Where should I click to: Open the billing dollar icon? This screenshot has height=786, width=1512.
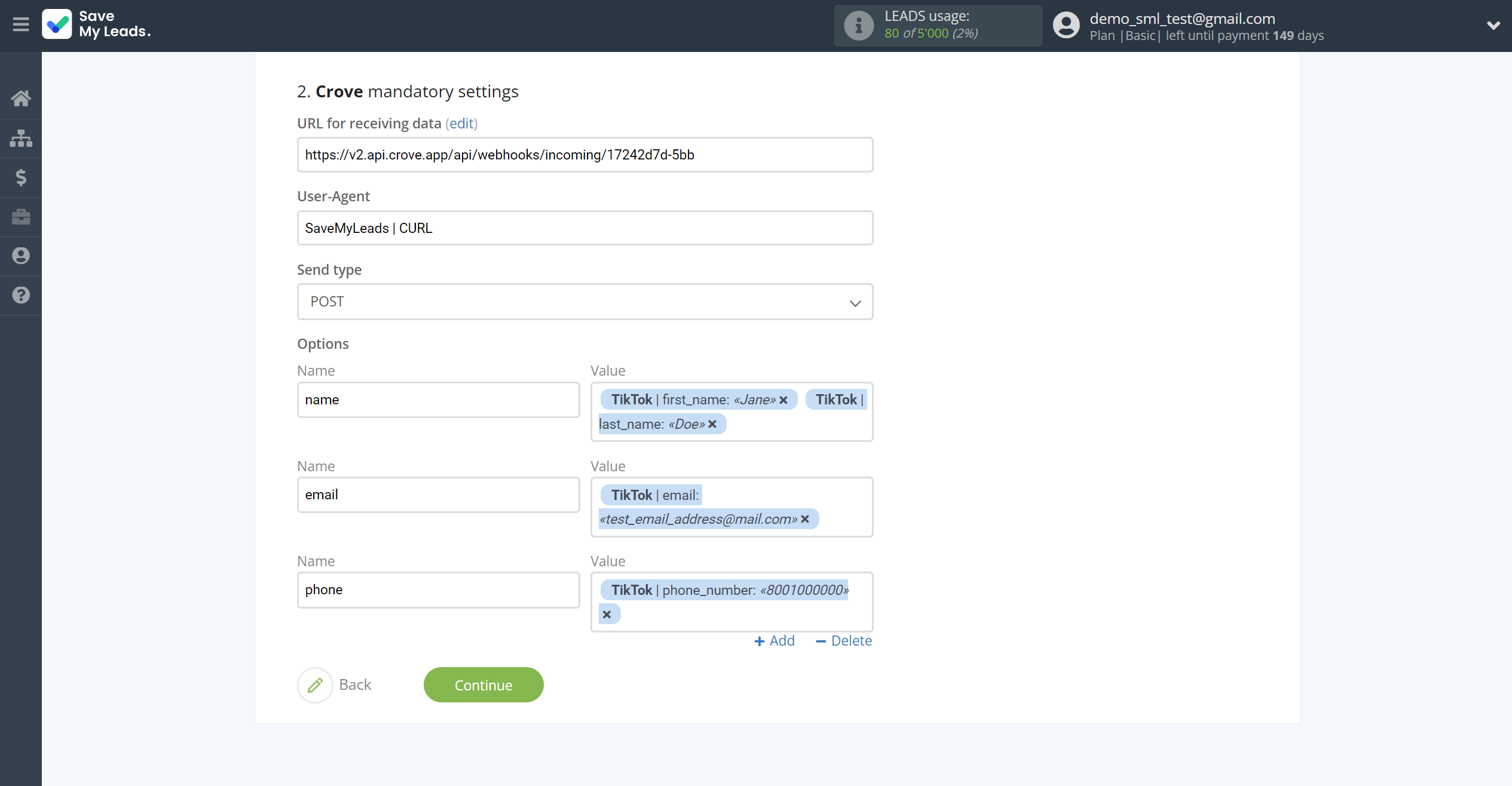coord(21,177)
